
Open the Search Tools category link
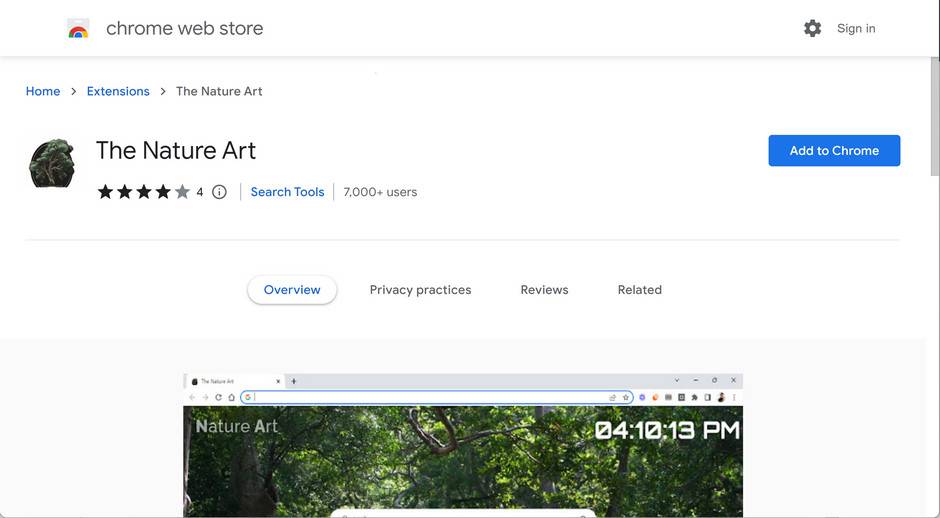287,192
